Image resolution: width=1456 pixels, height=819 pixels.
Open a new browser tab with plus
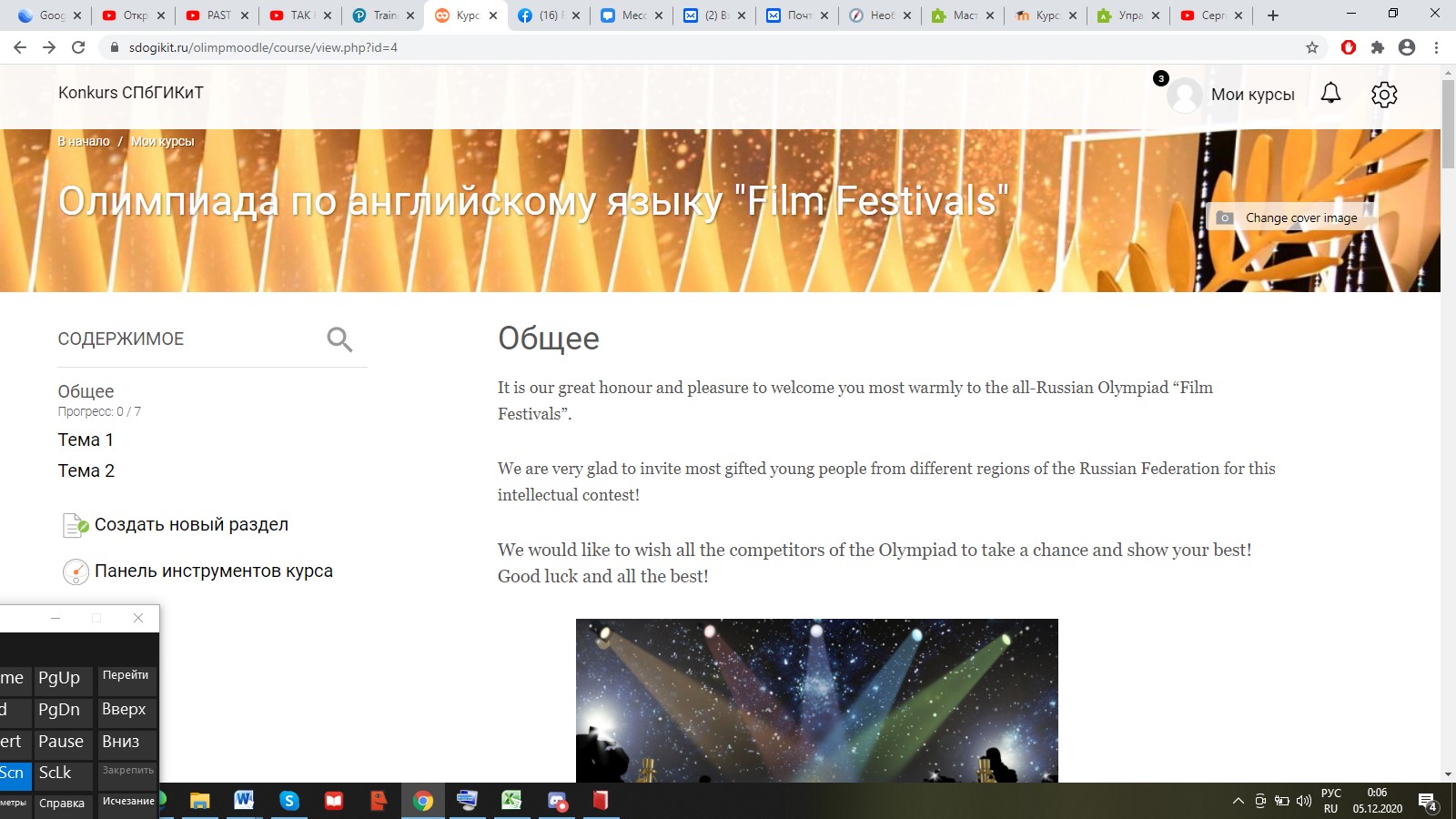click(x=1273, y=15)
